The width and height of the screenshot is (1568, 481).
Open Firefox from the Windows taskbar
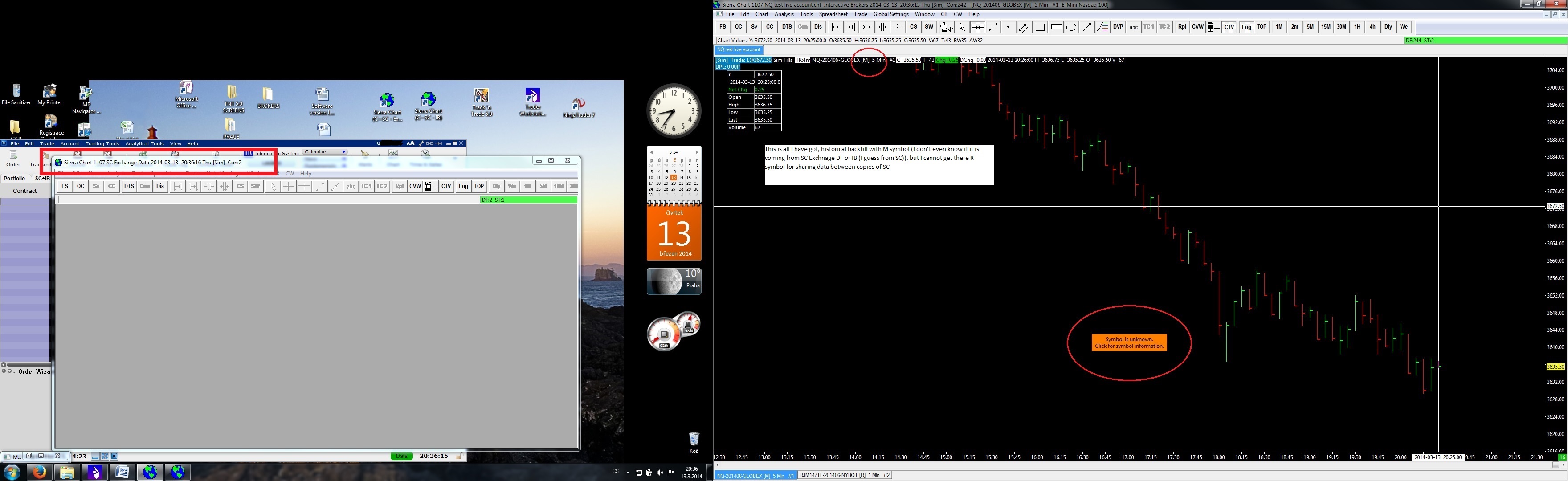pyautogui.click(x=39, y=472)
